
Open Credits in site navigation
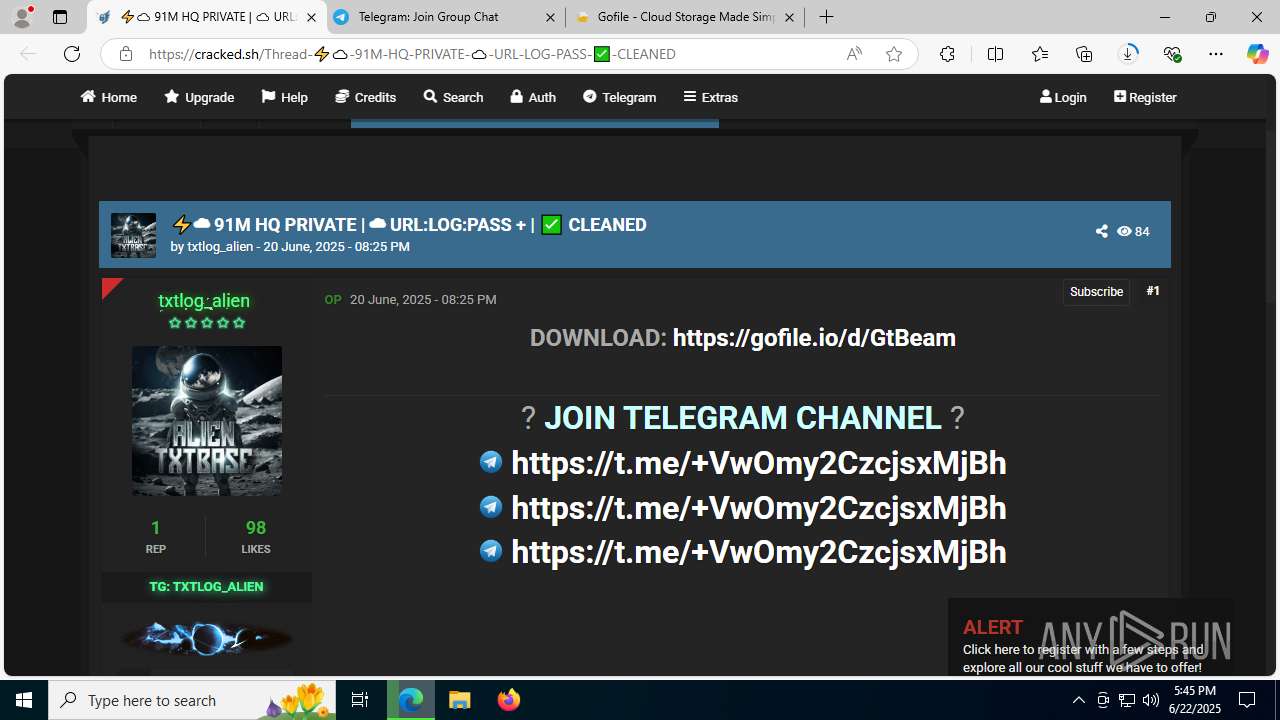coord(365,97)
